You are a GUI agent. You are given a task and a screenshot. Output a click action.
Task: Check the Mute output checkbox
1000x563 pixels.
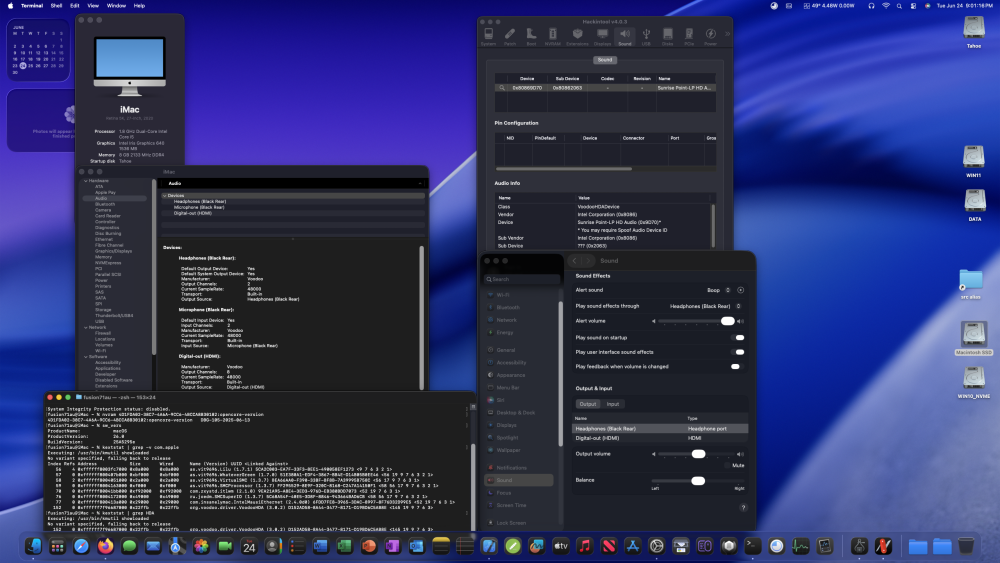(727, 465)
